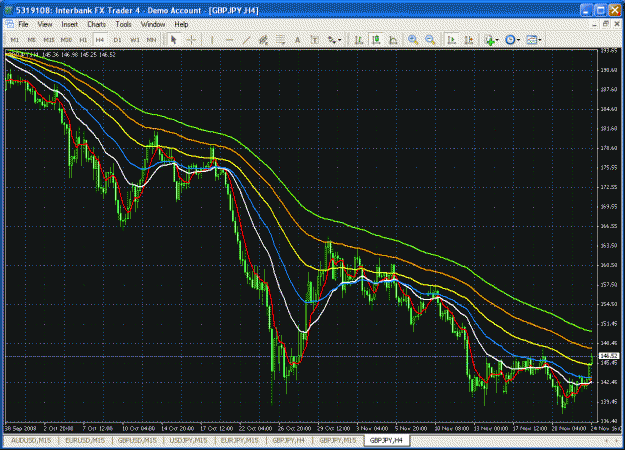The image size is (625, 450).
Task: Open the Tools menu
Action: tap(123, 24)
